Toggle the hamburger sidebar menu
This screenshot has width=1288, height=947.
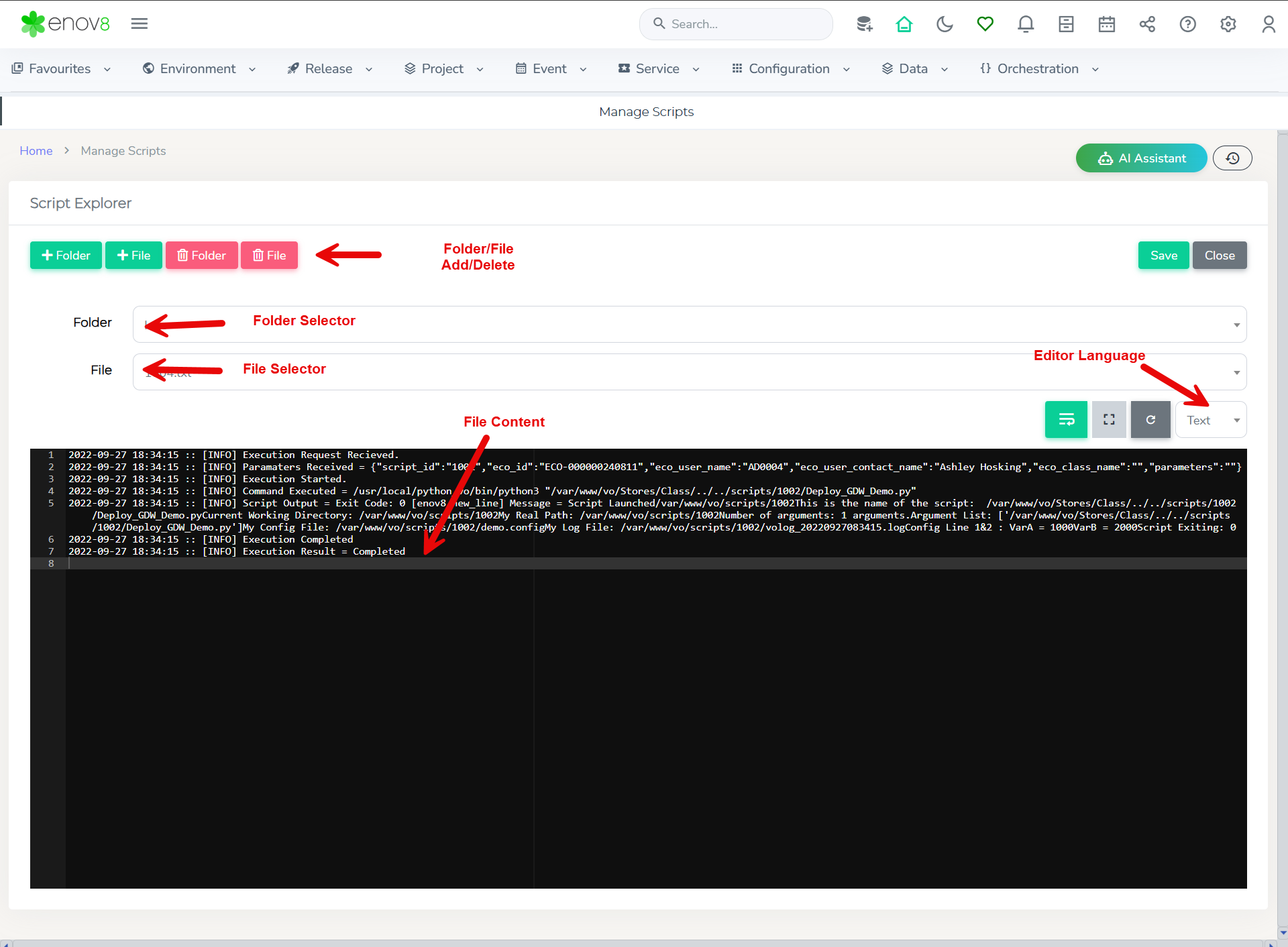(x=139, y=24)
